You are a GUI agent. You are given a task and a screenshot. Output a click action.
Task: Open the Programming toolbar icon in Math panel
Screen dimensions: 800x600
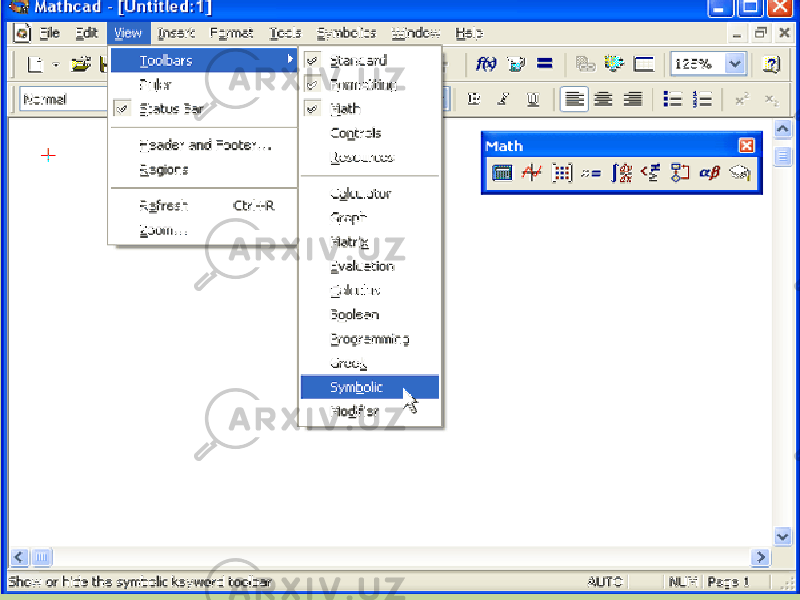pos(680,173)
